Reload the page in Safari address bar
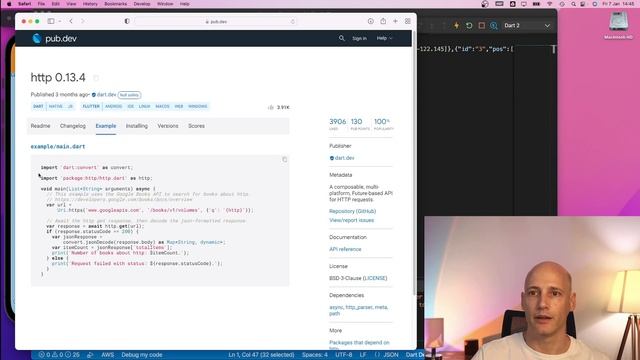The height and width of the screenshot is (360, 640). point(293,21)
